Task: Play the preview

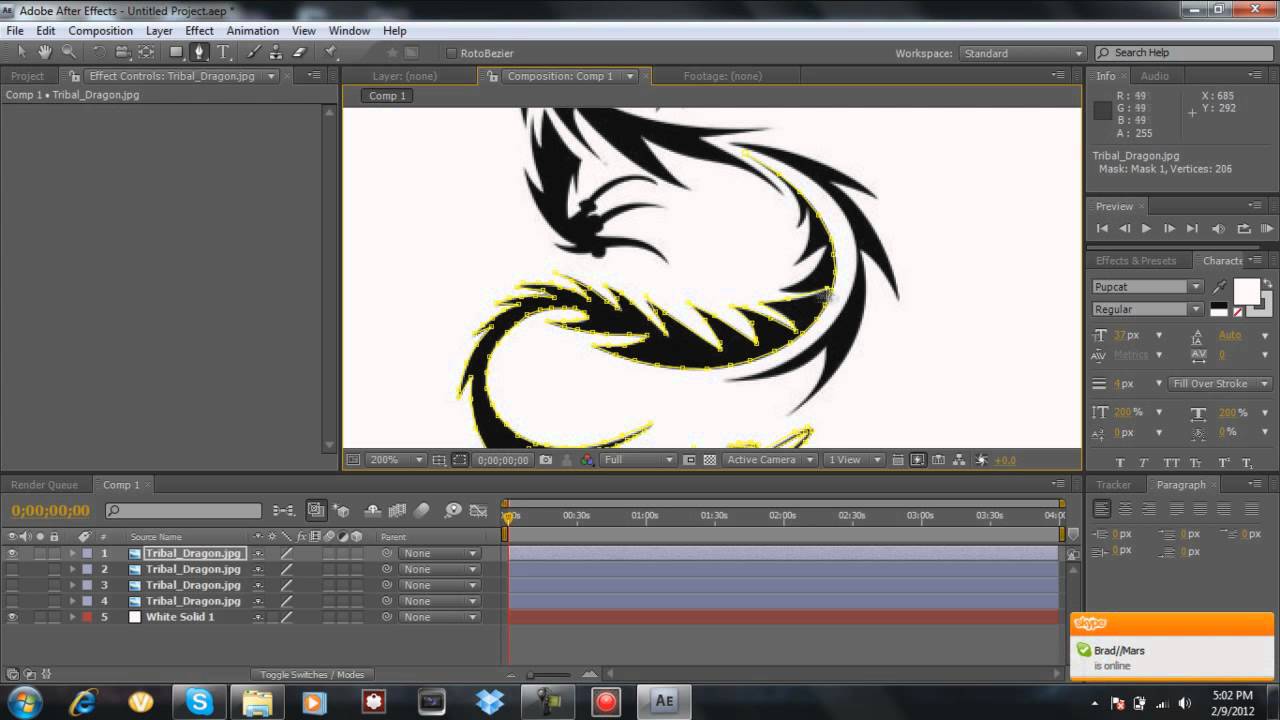Action: pyautogui.click(x=1146, y=229)
